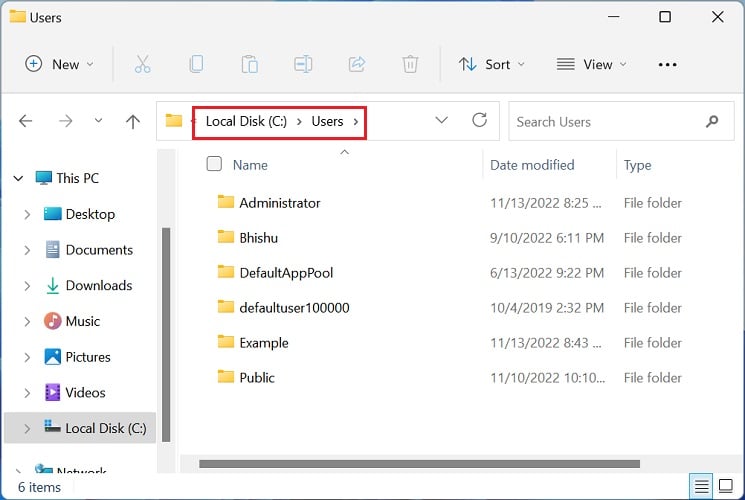The image size is (745, 500).
Task: Open recent locations dropdown chevron
Action: pos(98,120)
